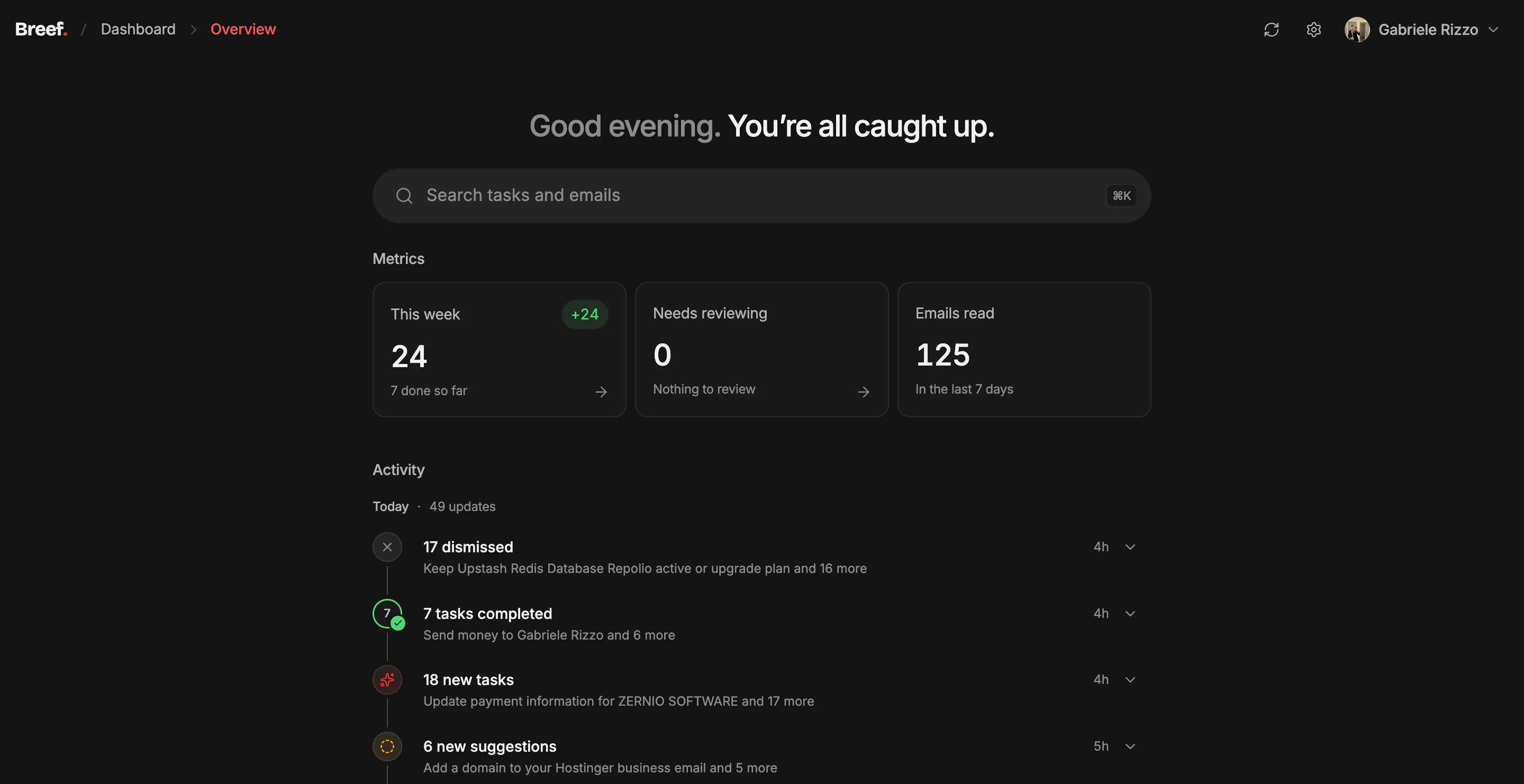Click the +24 badge in This week
Viewport: 1524px width, 784px height.
pyautogui.click(x=585, y=315)
